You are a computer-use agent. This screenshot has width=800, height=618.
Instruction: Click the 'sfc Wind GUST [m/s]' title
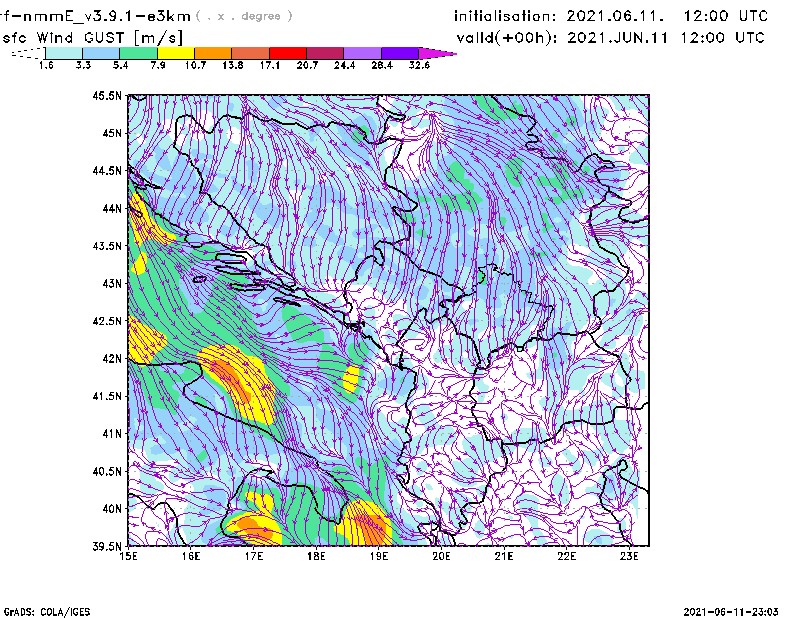[92, 38]
